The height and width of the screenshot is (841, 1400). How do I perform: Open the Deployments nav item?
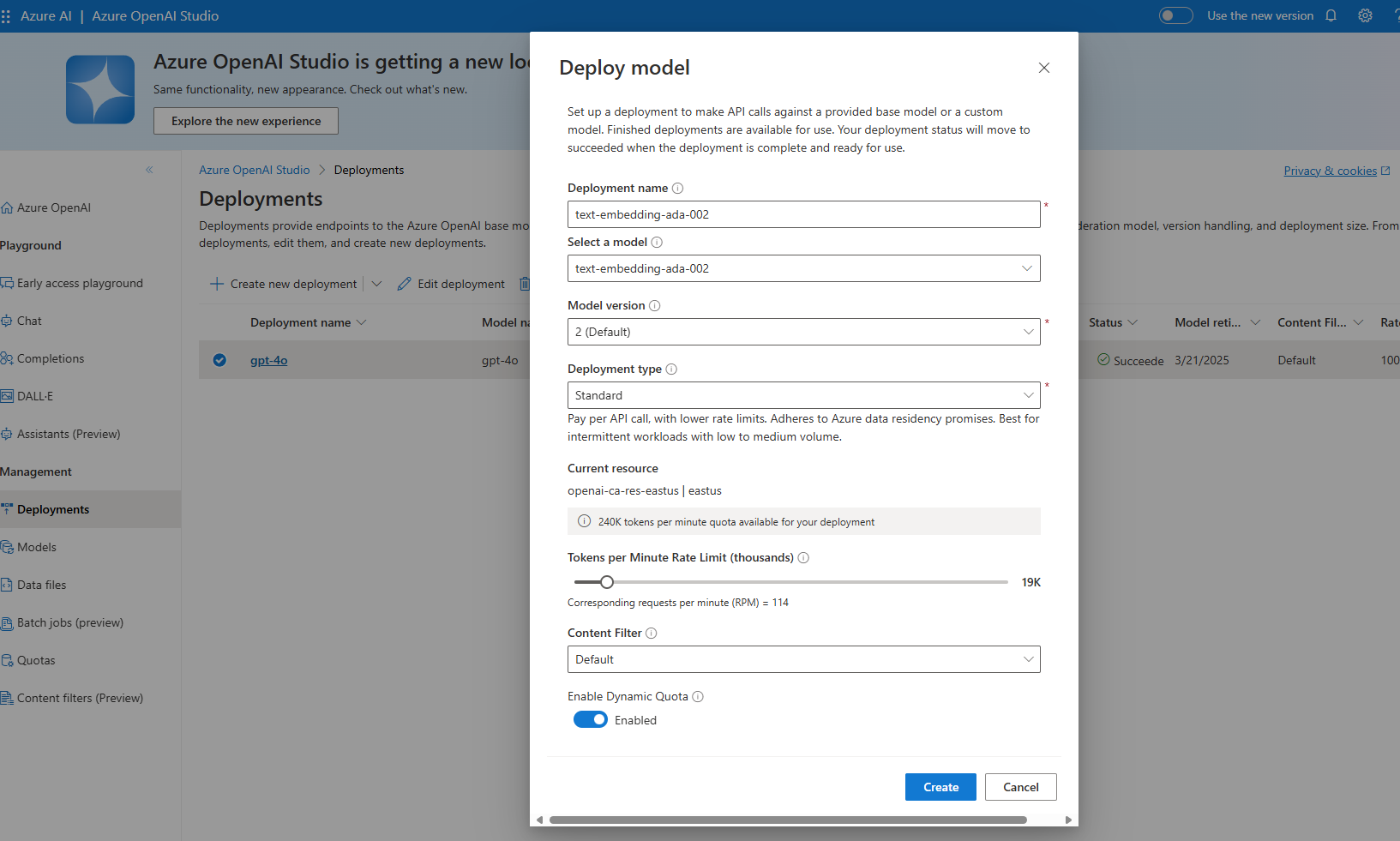90,509
